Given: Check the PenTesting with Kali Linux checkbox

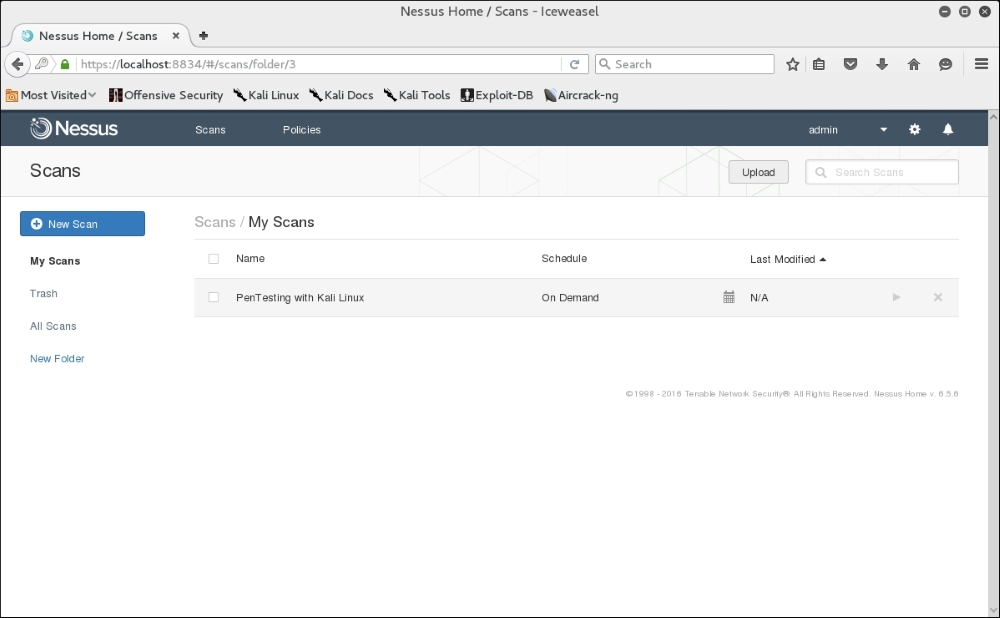Looking at the screenshot, I should click(x=214, y=297).
